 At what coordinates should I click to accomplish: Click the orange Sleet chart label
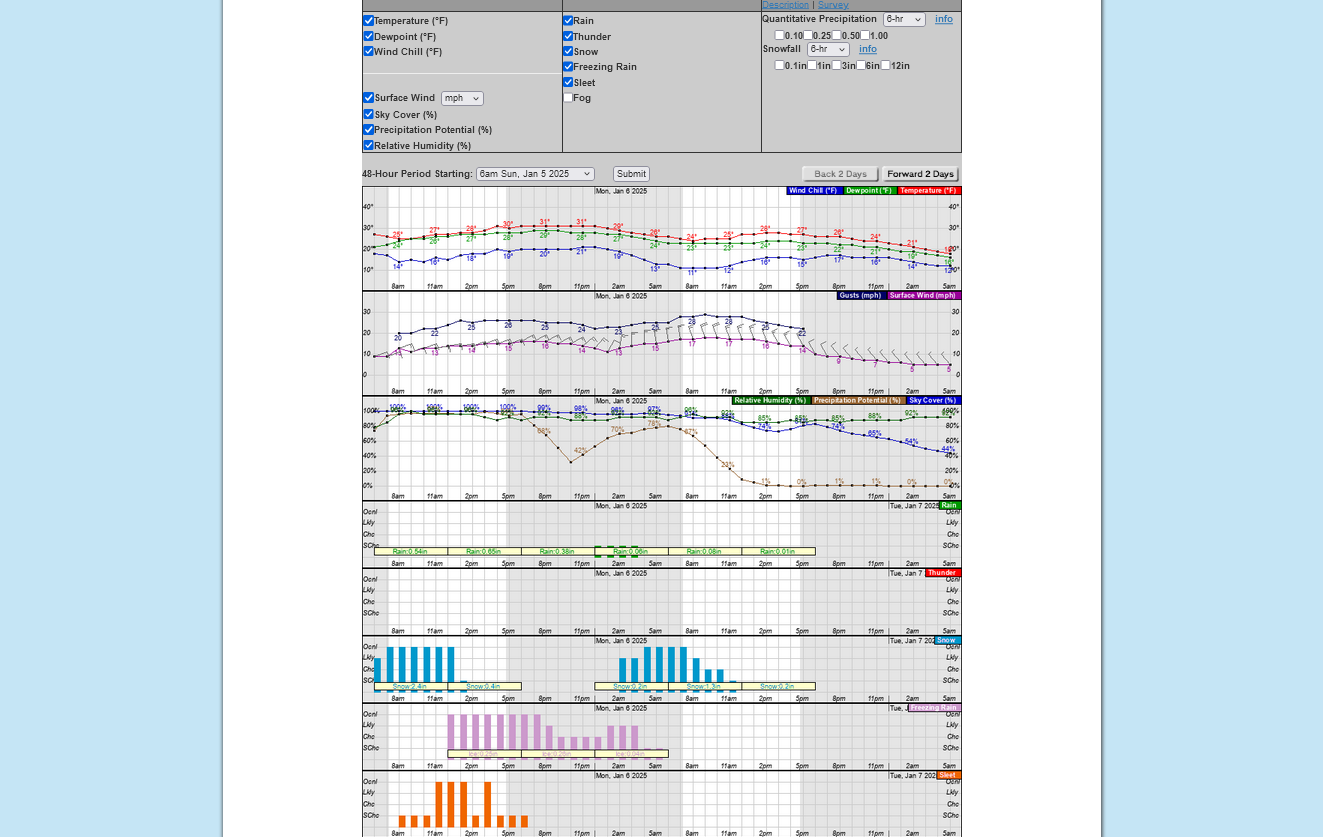coord(948,775)
